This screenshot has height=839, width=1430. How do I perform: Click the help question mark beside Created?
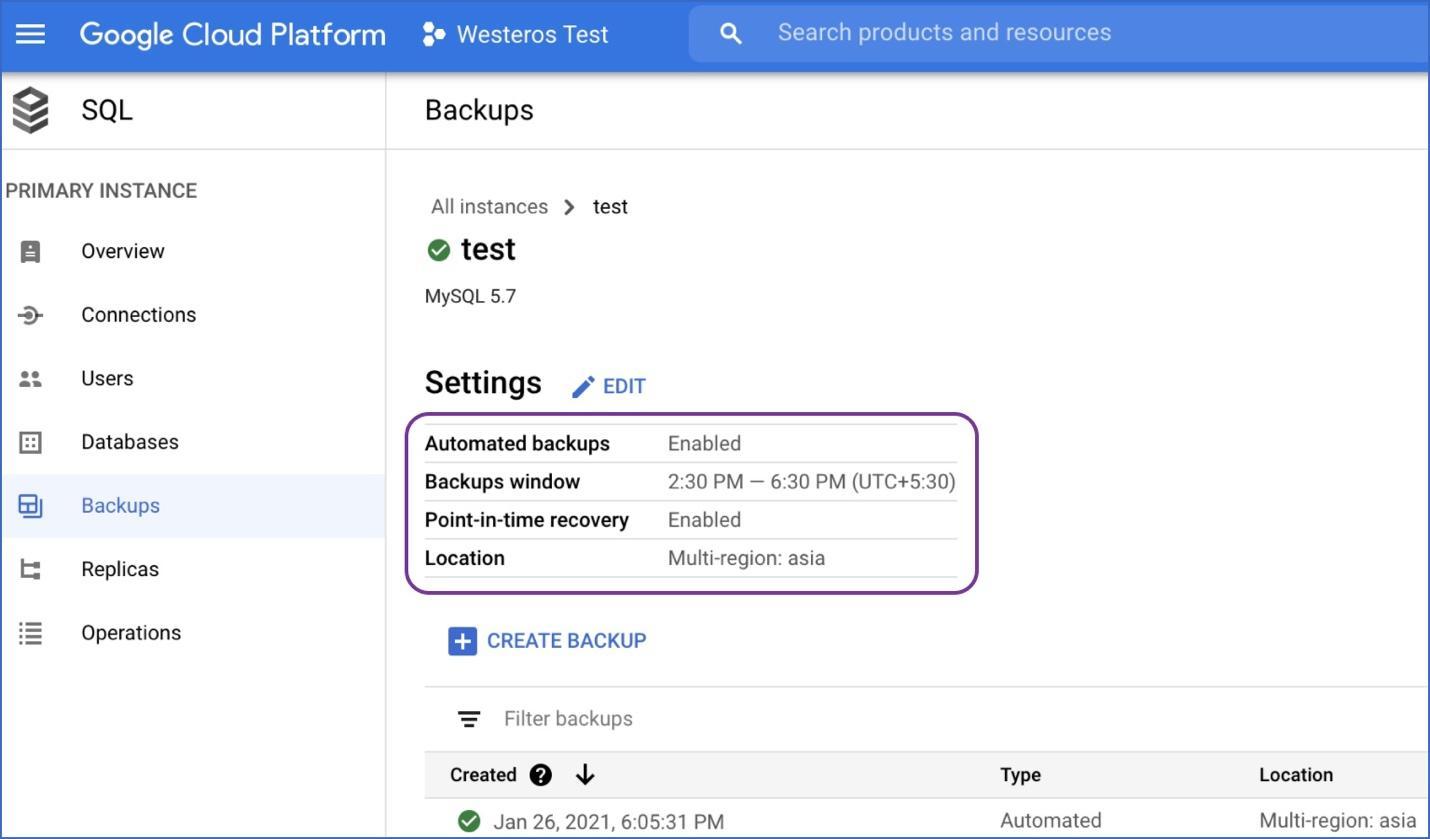[541, 775]
